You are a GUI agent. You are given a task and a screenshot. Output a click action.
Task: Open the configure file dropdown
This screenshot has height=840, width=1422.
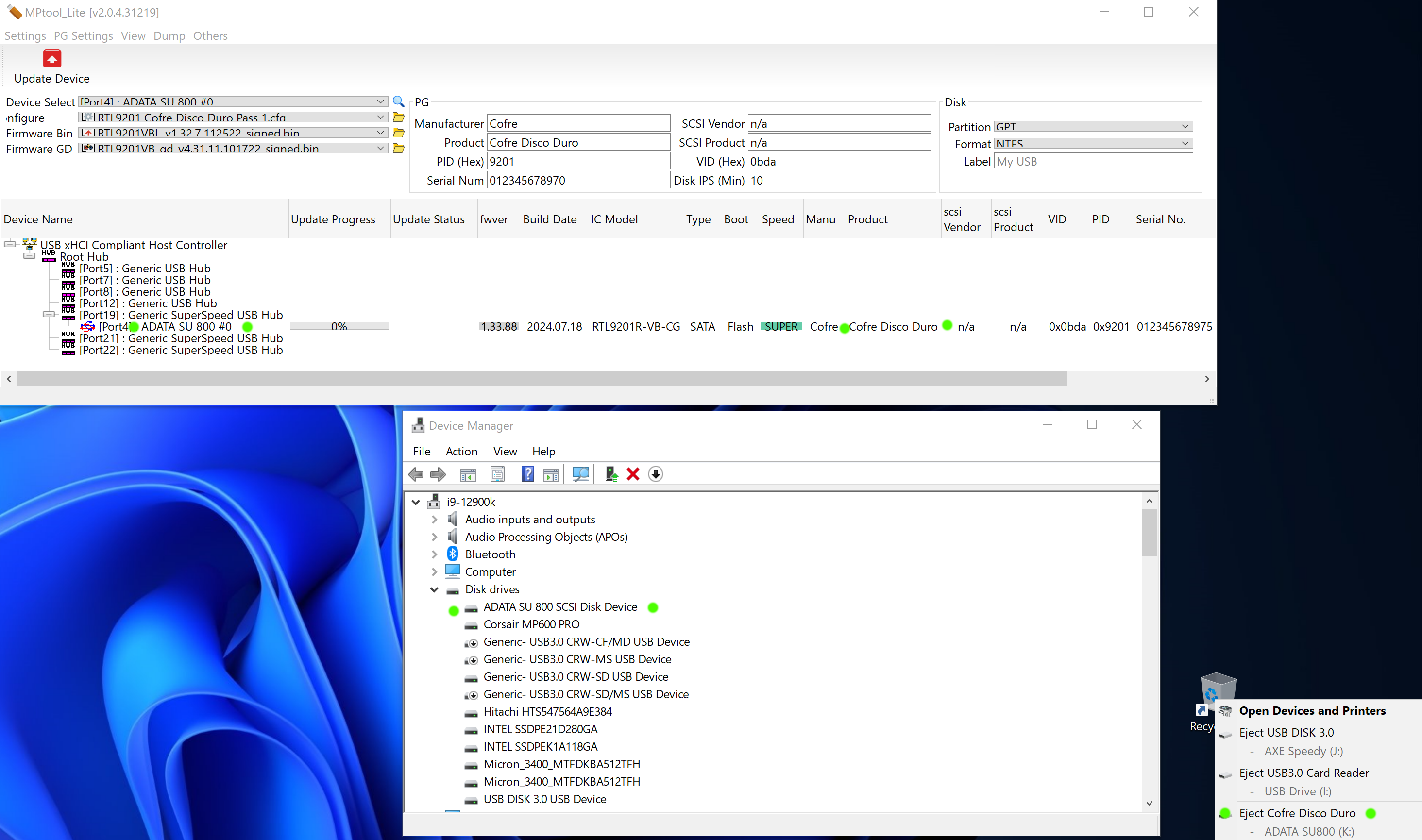click(x=380, y=117)
